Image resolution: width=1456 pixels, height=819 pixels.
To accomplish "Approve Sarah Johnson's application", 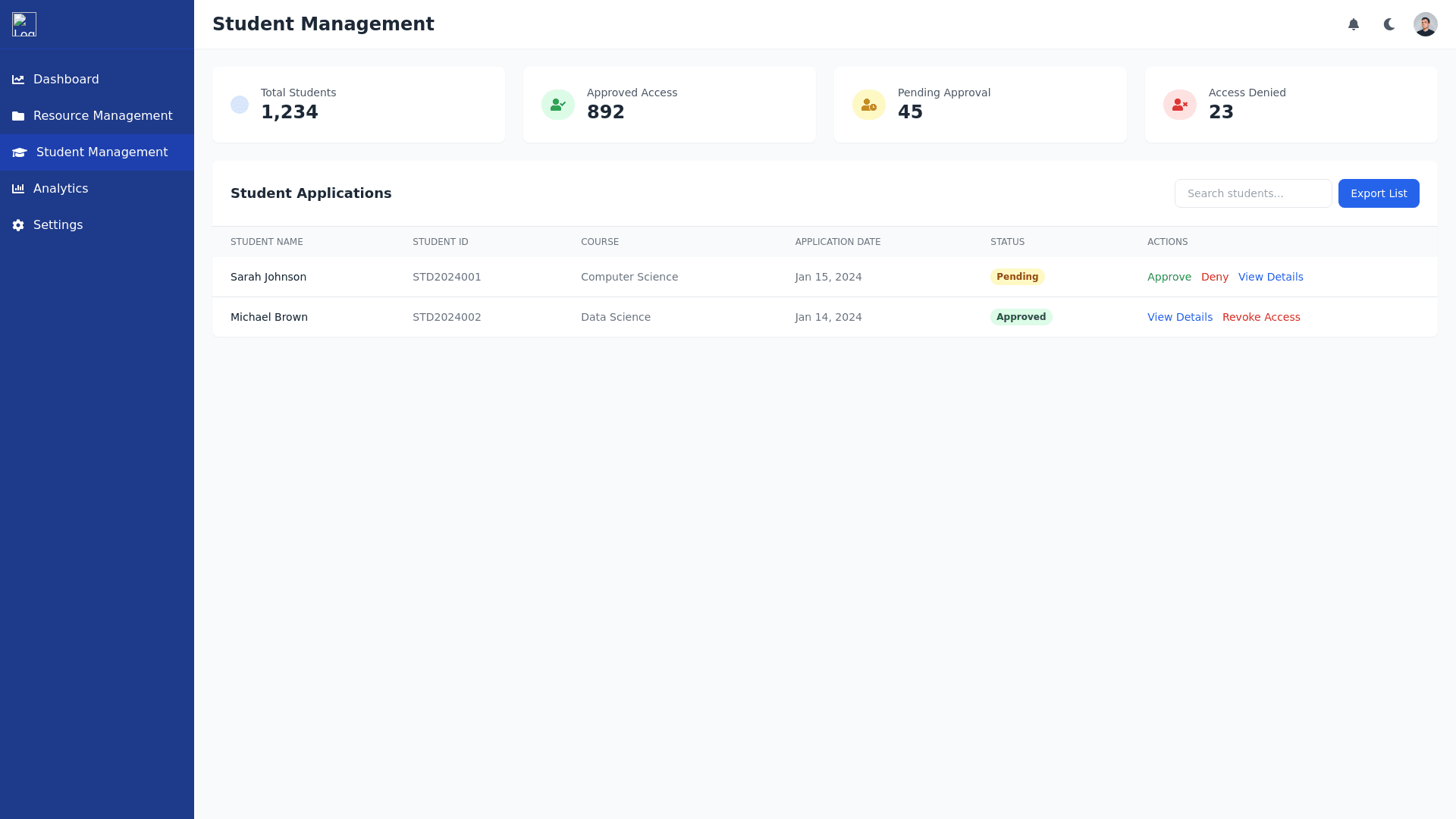I will pyautogui.click(x=1169, y=277).
